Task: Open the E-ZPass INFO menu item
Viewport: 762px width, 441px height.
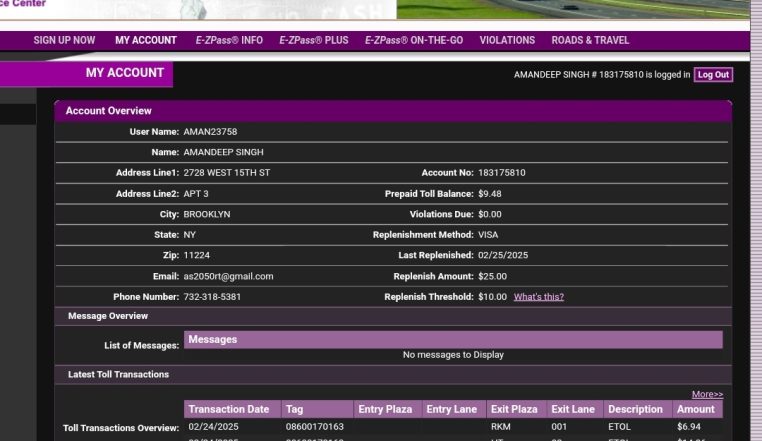Action: [x=229, y=40]
